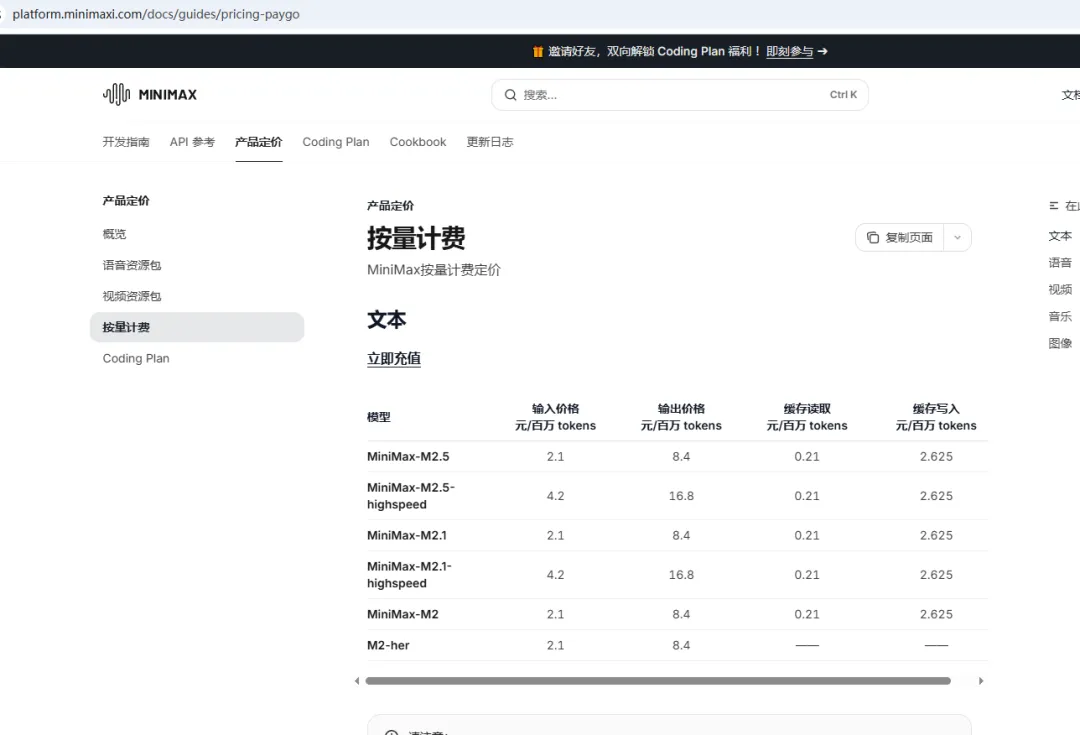Open 语音资源包 in the sidebar

132,265
